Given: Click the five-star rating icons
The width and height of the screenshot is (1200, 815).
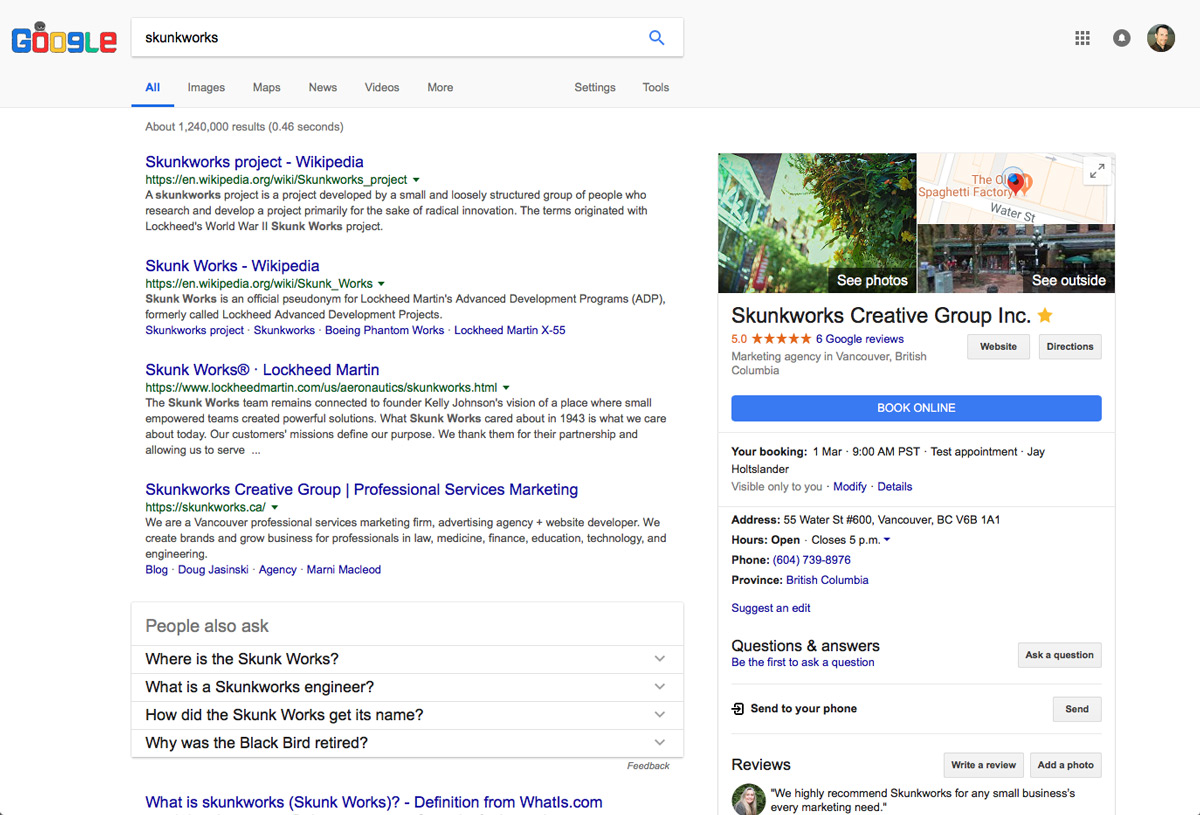Looking at the screenshot, I should [x=780, y=339].
